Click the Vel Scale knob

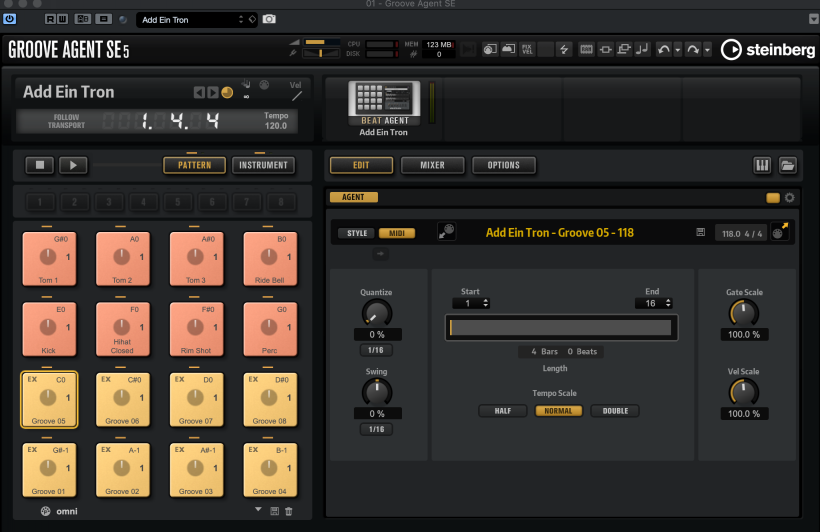coord(744,392)
